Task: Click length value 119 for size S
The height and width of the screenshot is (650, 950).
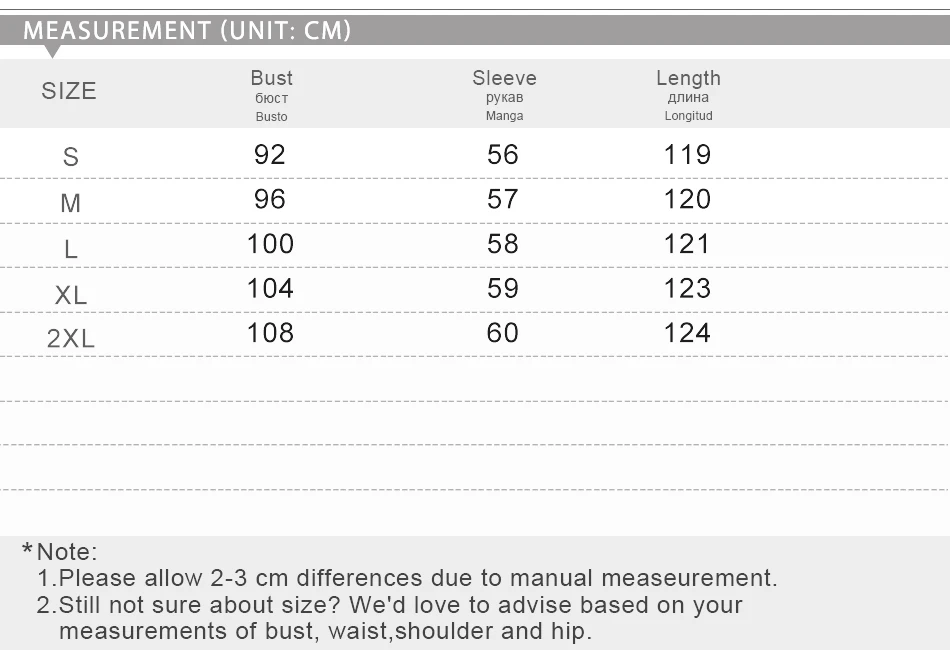Action: [x=687, y=154]
